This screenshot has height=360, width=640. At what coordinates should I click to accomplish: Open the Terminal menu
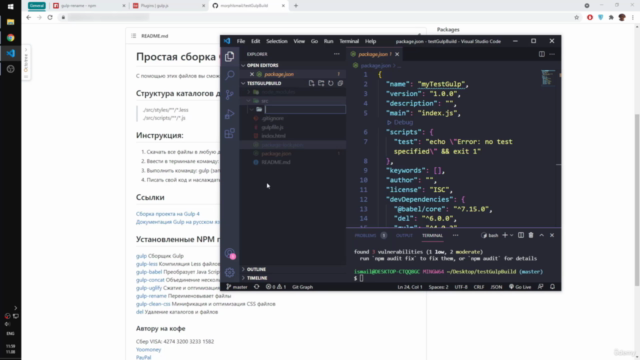click(x=349, y=41)
